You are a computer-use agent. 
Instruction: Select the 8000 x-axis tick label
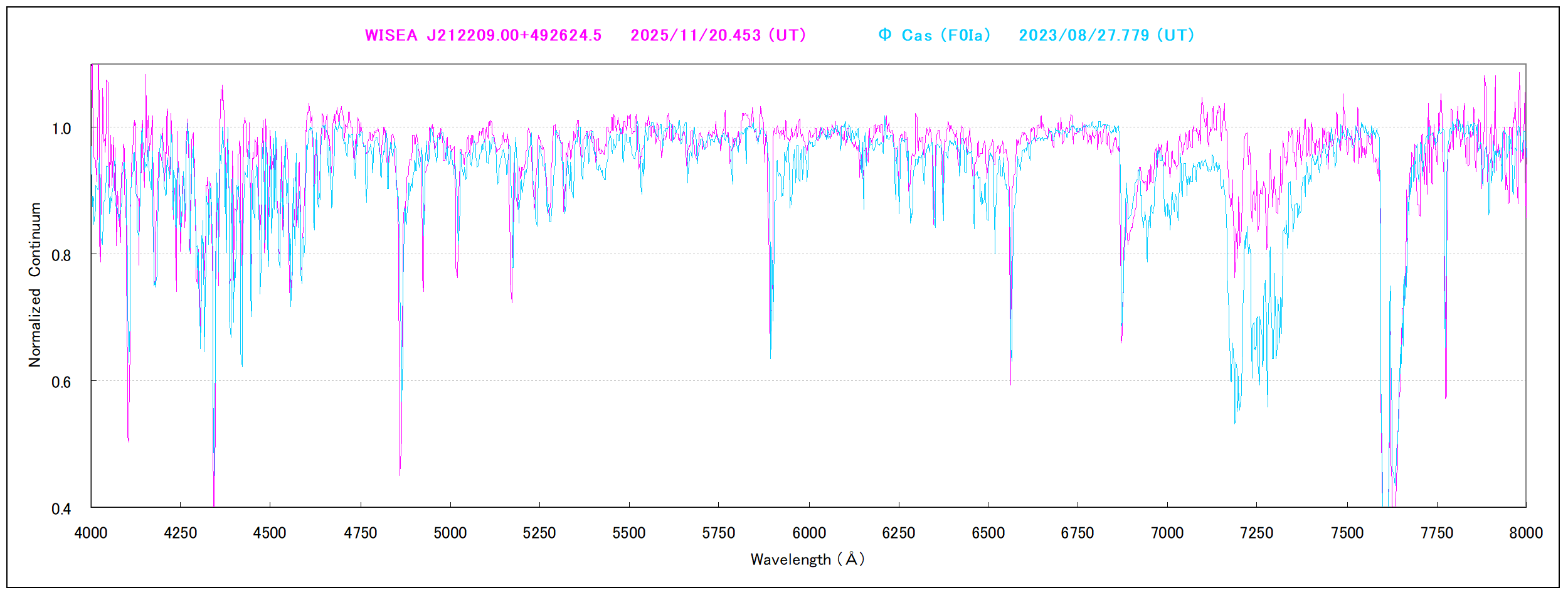1525,533
